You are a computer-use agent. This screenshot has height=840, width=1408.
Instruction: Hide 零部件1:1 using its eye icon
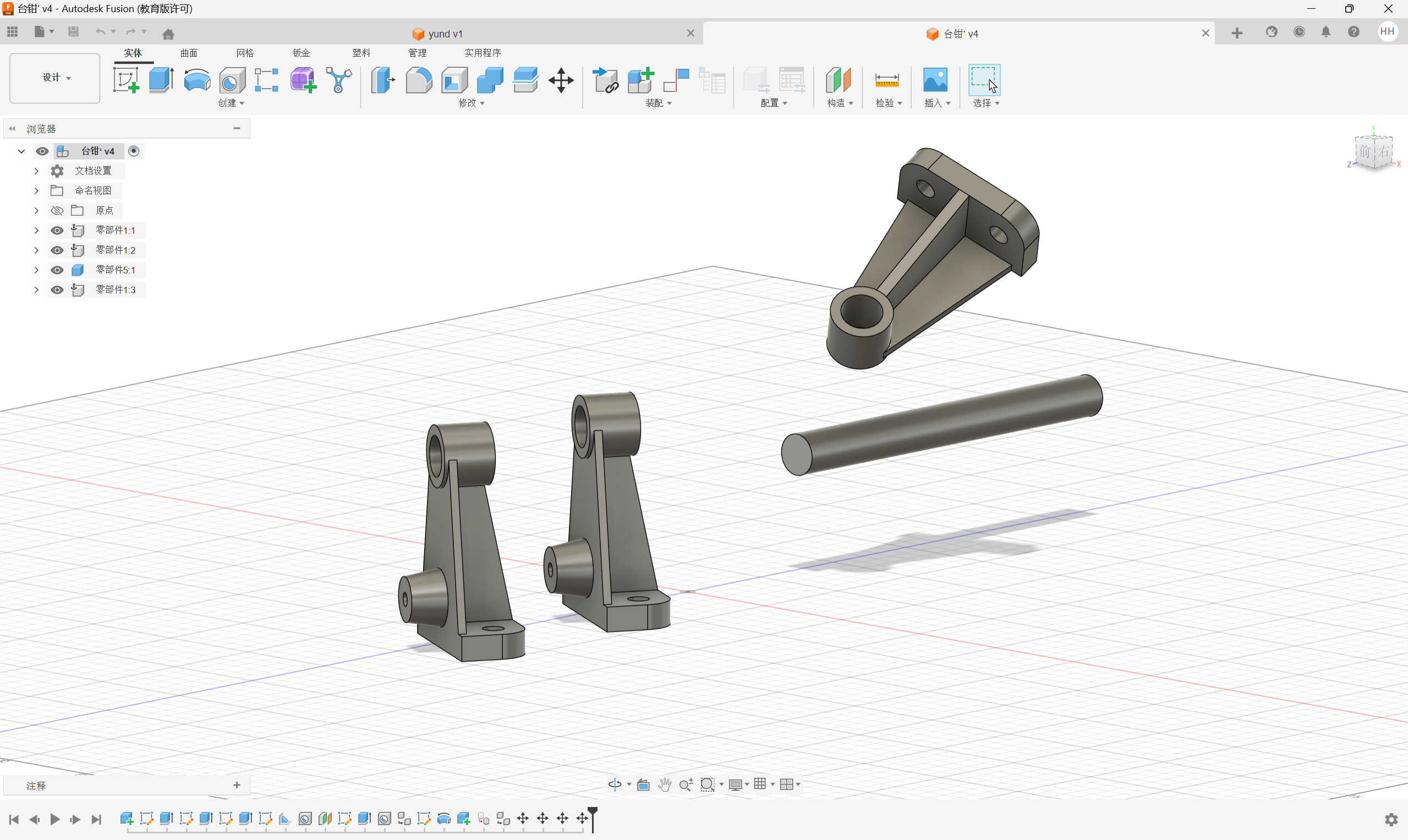click(57, 230)
